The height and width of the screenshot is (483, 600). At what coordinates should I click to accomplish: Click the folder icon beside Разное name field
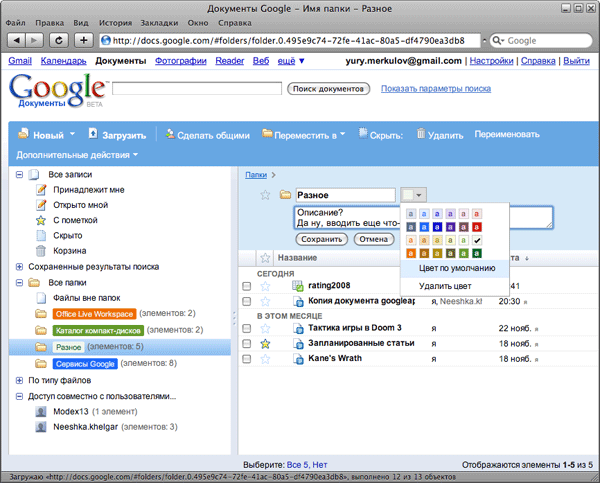(285, 194)
